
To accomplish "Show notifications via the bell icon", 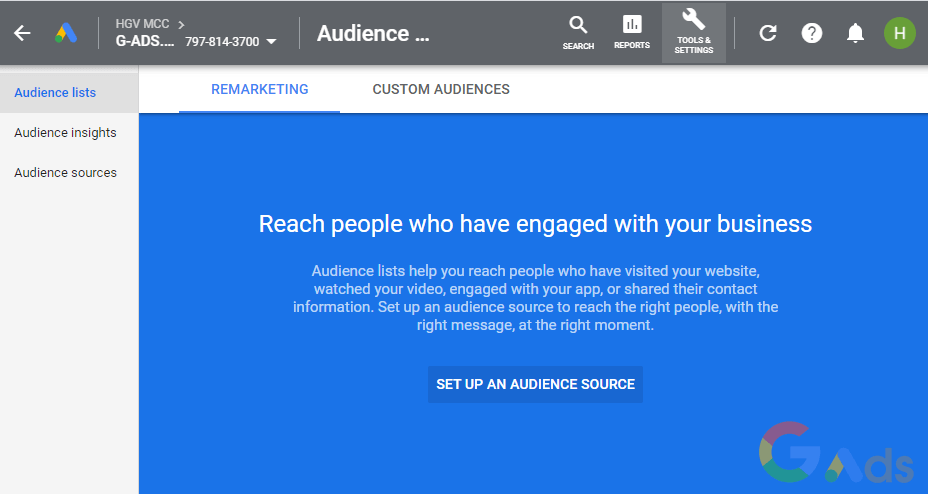I will click(855, 33).
